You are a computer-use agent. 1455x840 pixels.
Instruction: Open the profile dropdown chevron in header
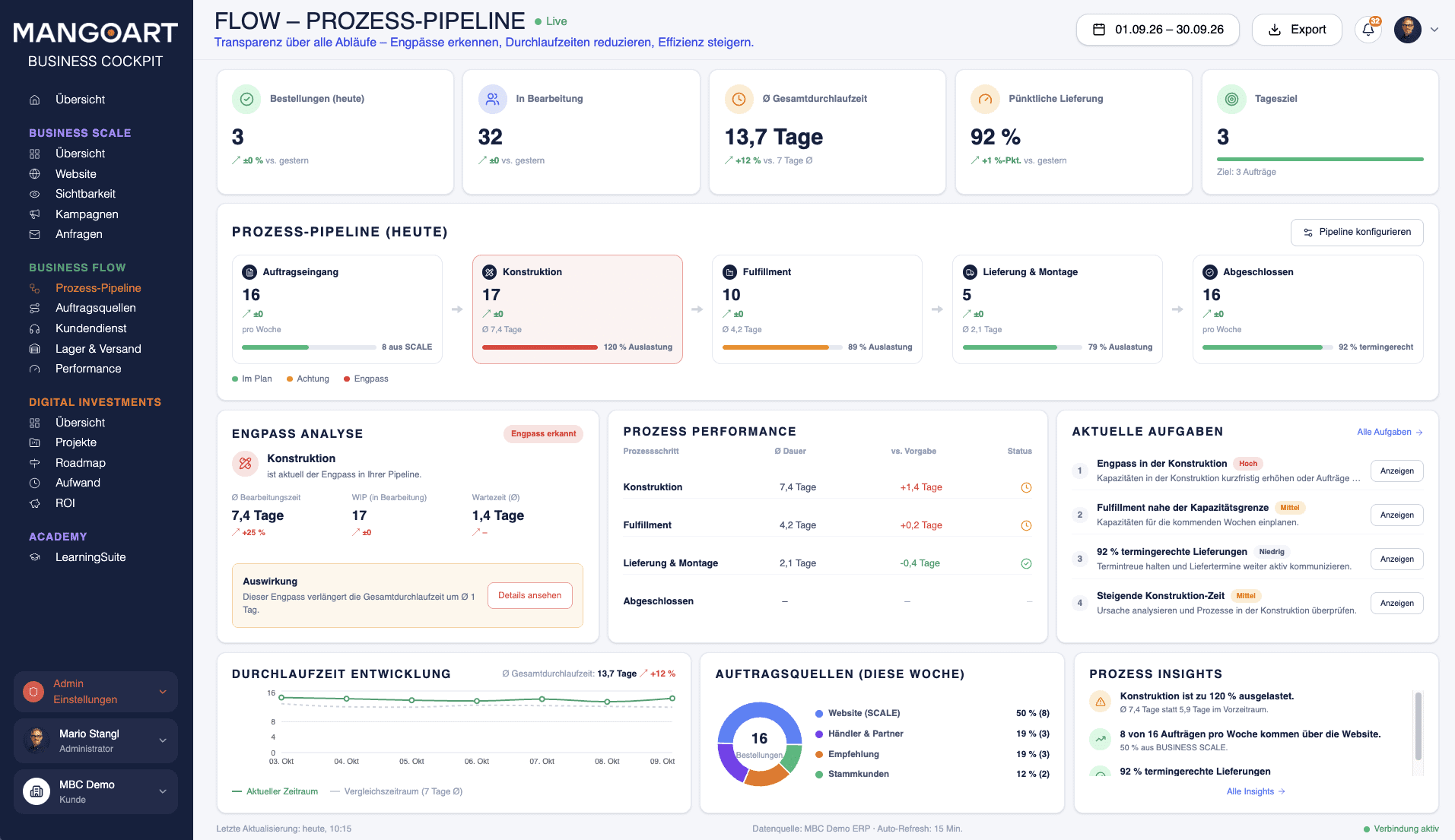tap(1434, 30)
